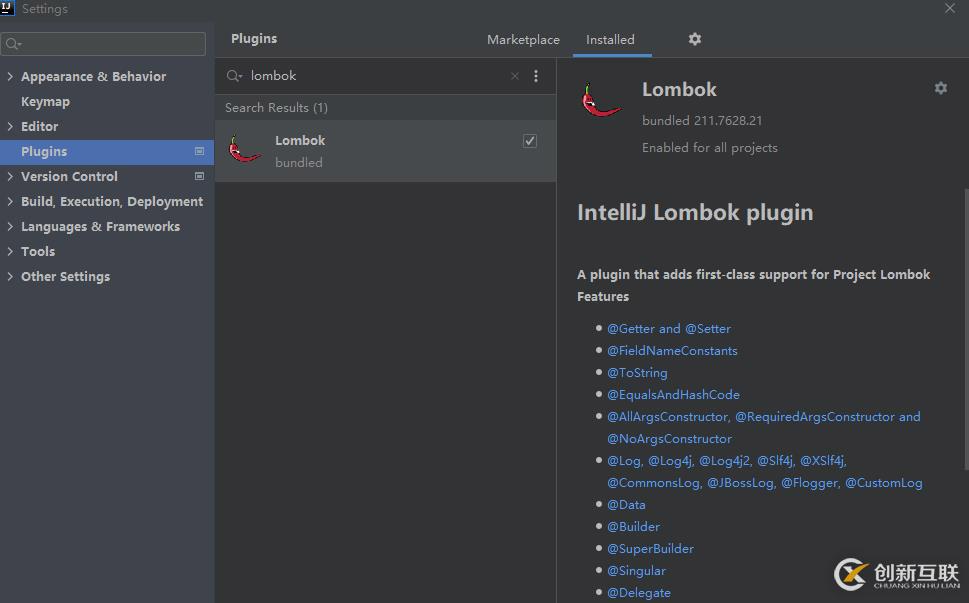The width and height of the screenshot is (969, 603).
Task: Expand the Editor settings section
Action: tap(10, 126)
